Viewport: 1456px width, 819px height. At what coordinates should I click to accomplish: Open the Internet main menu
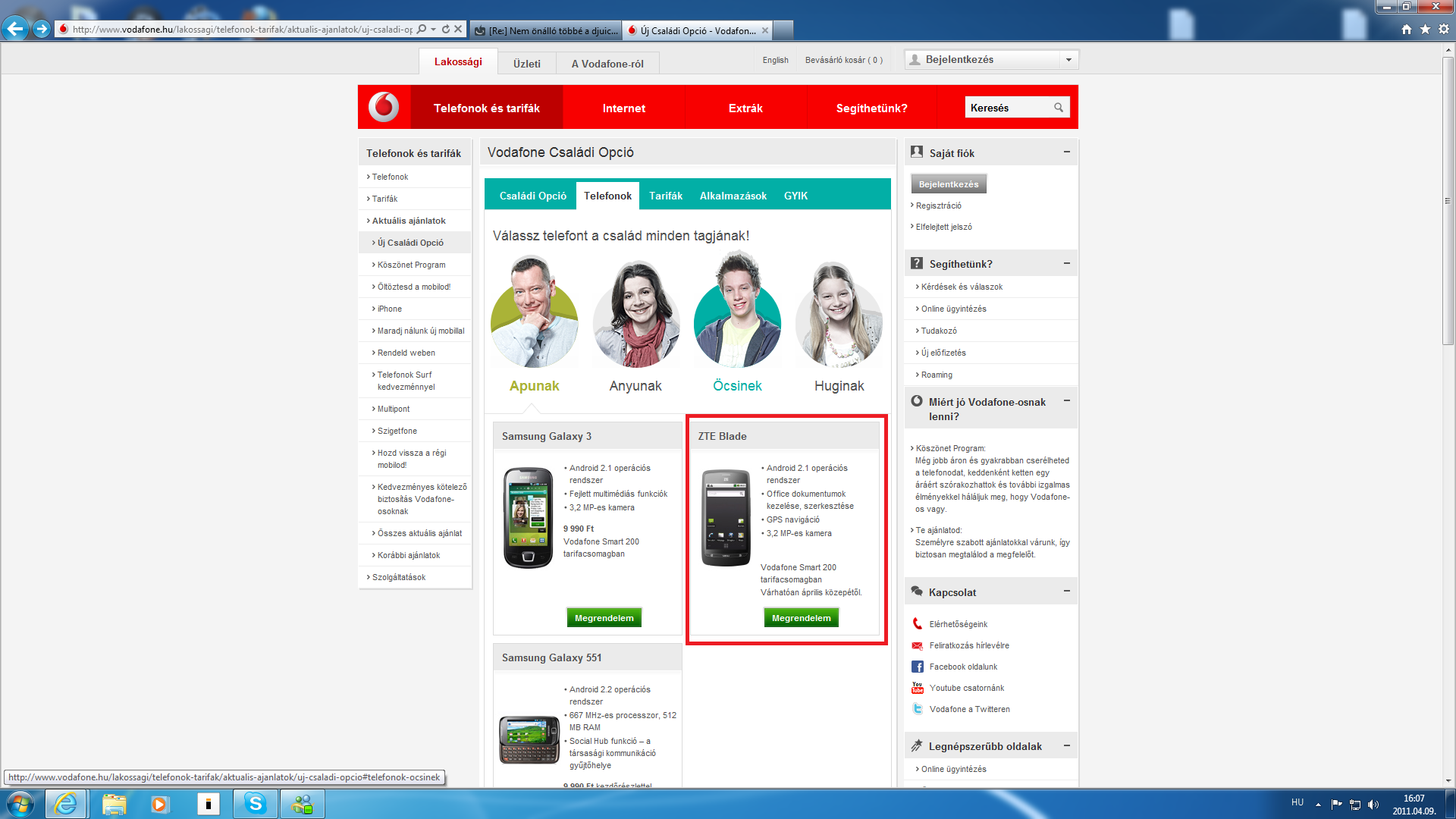click(624, 108)
